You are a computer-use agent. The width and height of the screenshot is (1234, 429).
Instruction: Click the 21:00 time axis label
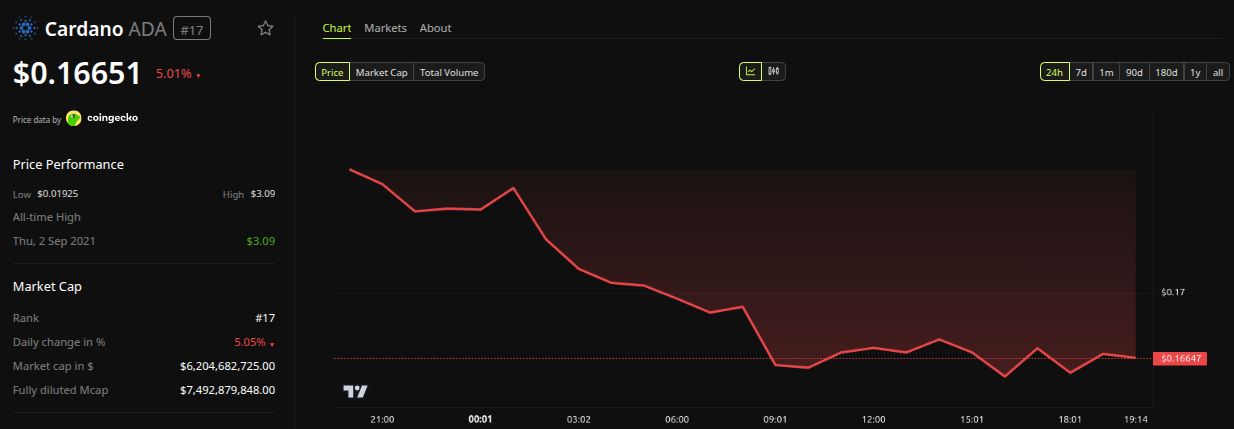point(382,419)
